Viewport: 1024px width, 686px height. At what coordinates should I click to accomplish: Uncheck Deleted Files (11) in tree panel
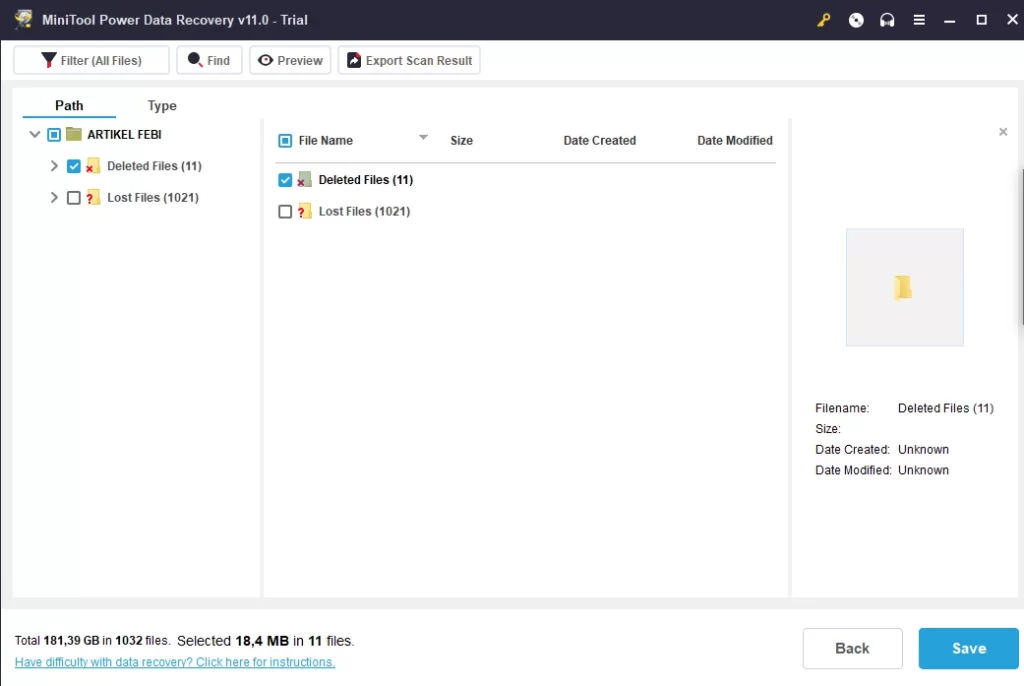(x=74, y=167)
